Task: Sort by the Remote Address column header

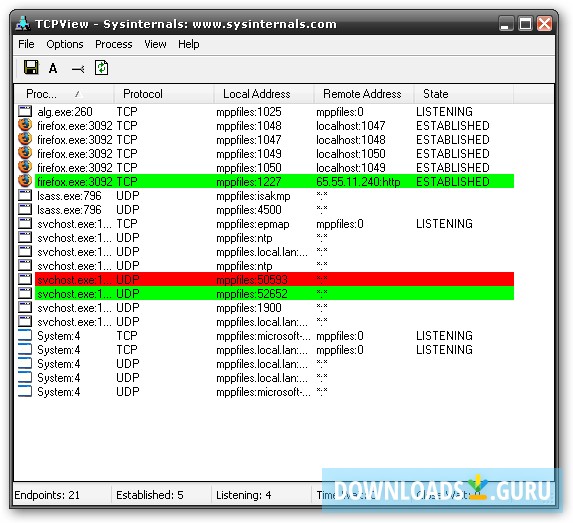Action: 364,94
